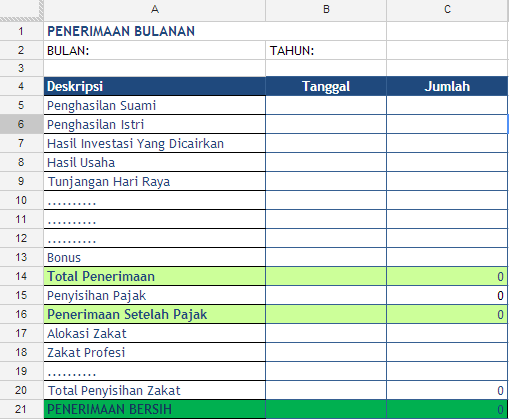Click the BULAN: cell

[155, 51]
